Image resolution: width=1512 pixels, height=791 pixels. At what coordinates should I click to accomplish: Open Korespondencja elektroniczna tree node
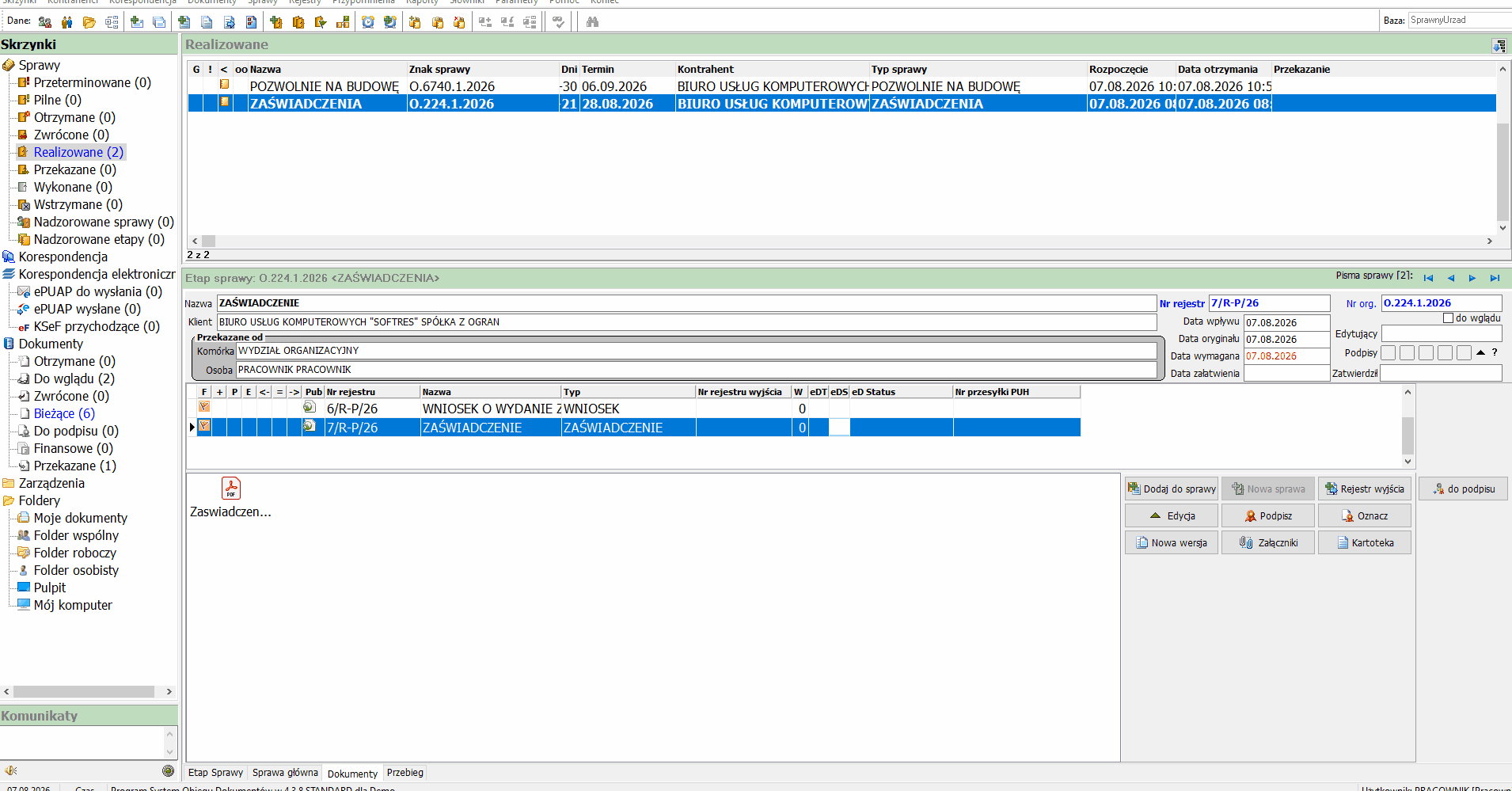(x=97, y=274)
